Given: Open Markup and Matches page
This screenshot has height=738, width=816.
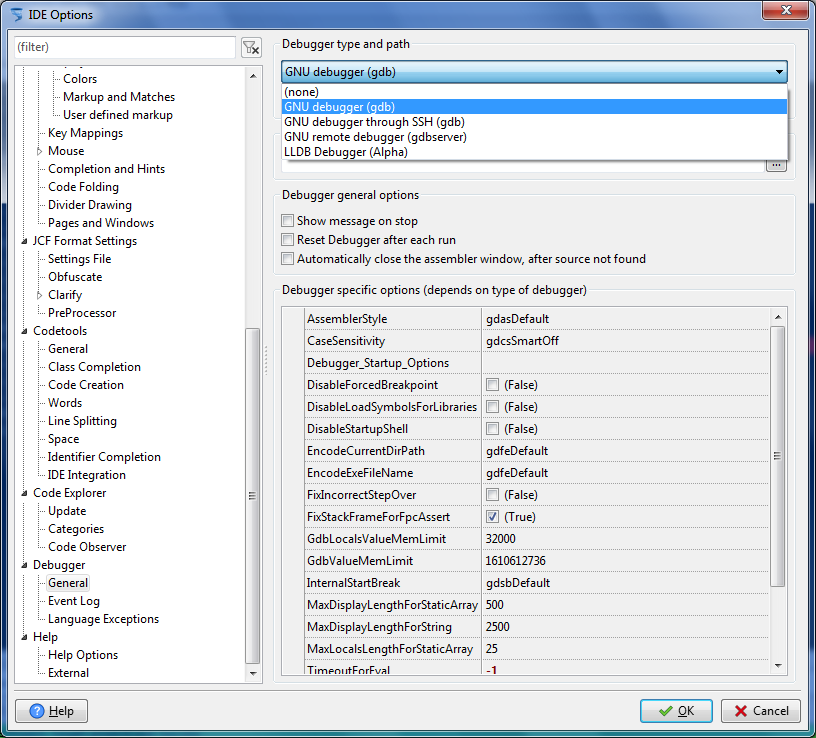Looking at the screenshot, I should pyautogui.click(x=119, y=97).
